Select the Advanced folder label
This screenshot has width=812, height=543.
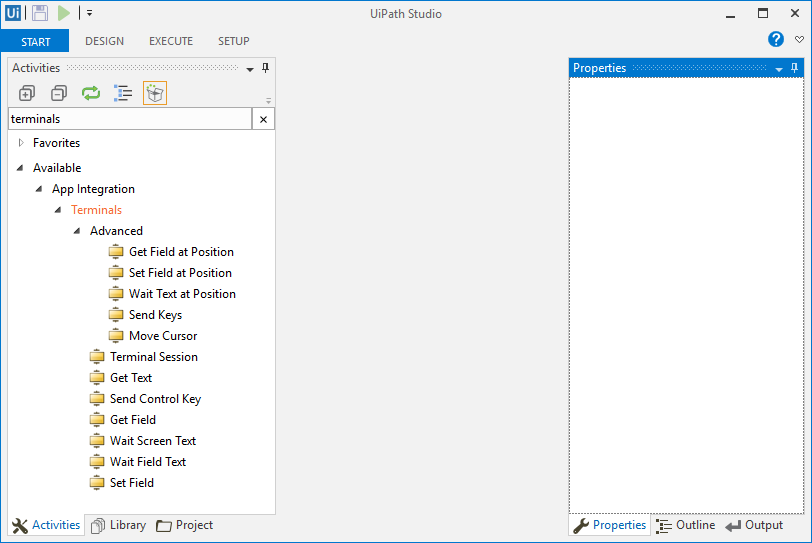(x=116, y=231)
